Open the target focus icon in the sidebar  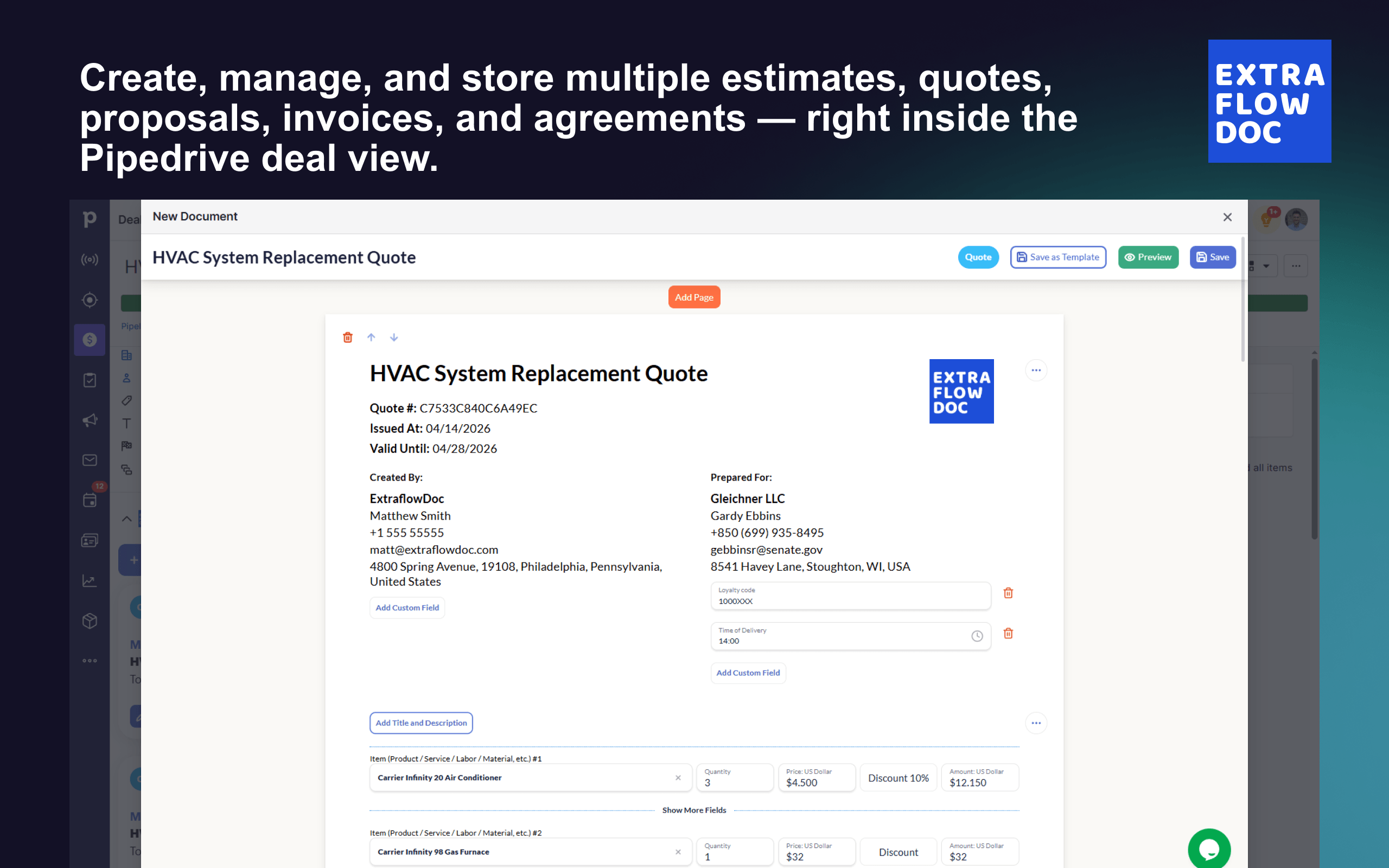coord(90,299)
